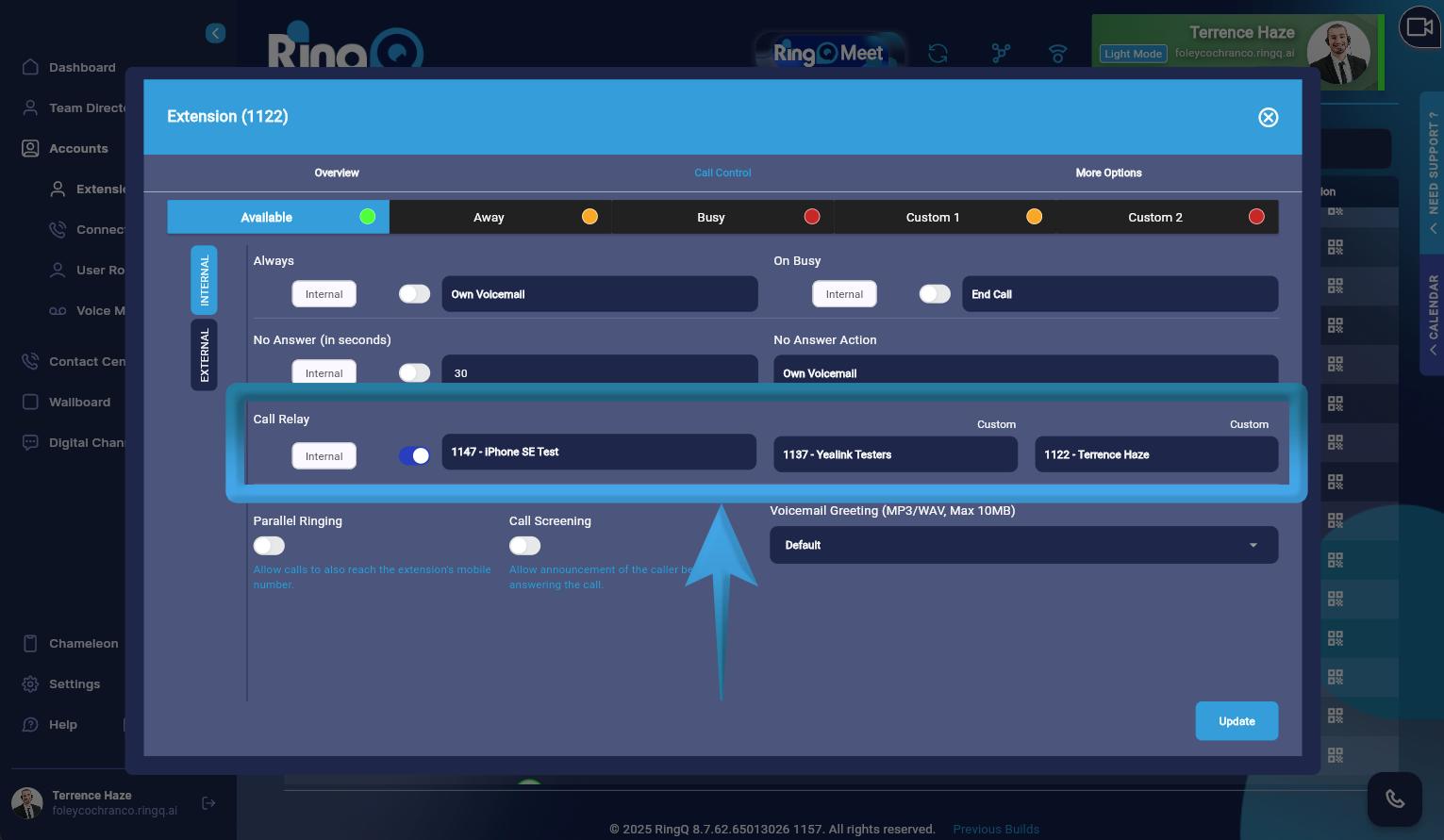Screen dimensions: 1444x840
Task: Enable the Call Screening toggle
Action: coord(524,545)
